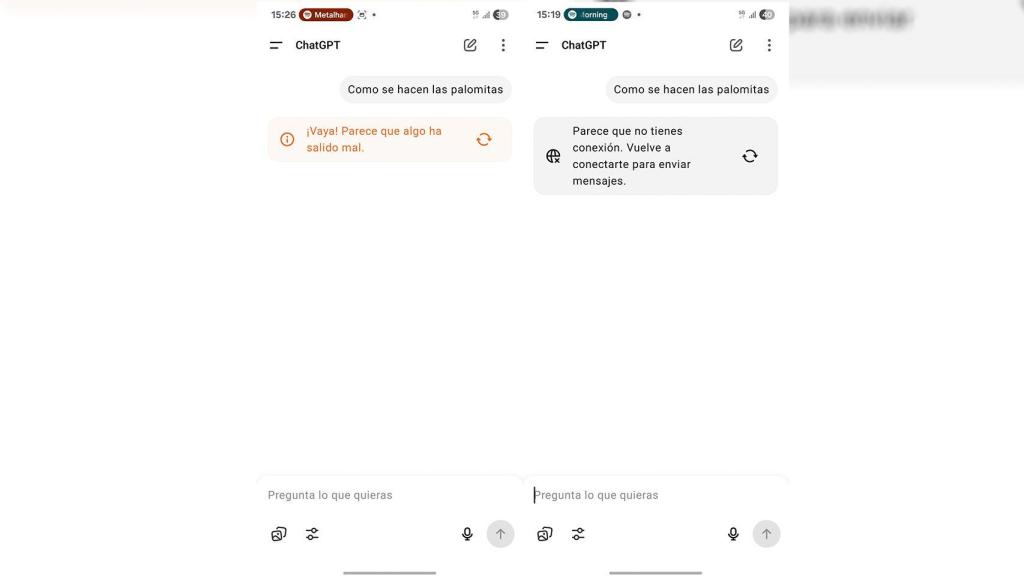Attach images using the right photo icon
This screenshot has height=576, width=1024.
(545, 534)
